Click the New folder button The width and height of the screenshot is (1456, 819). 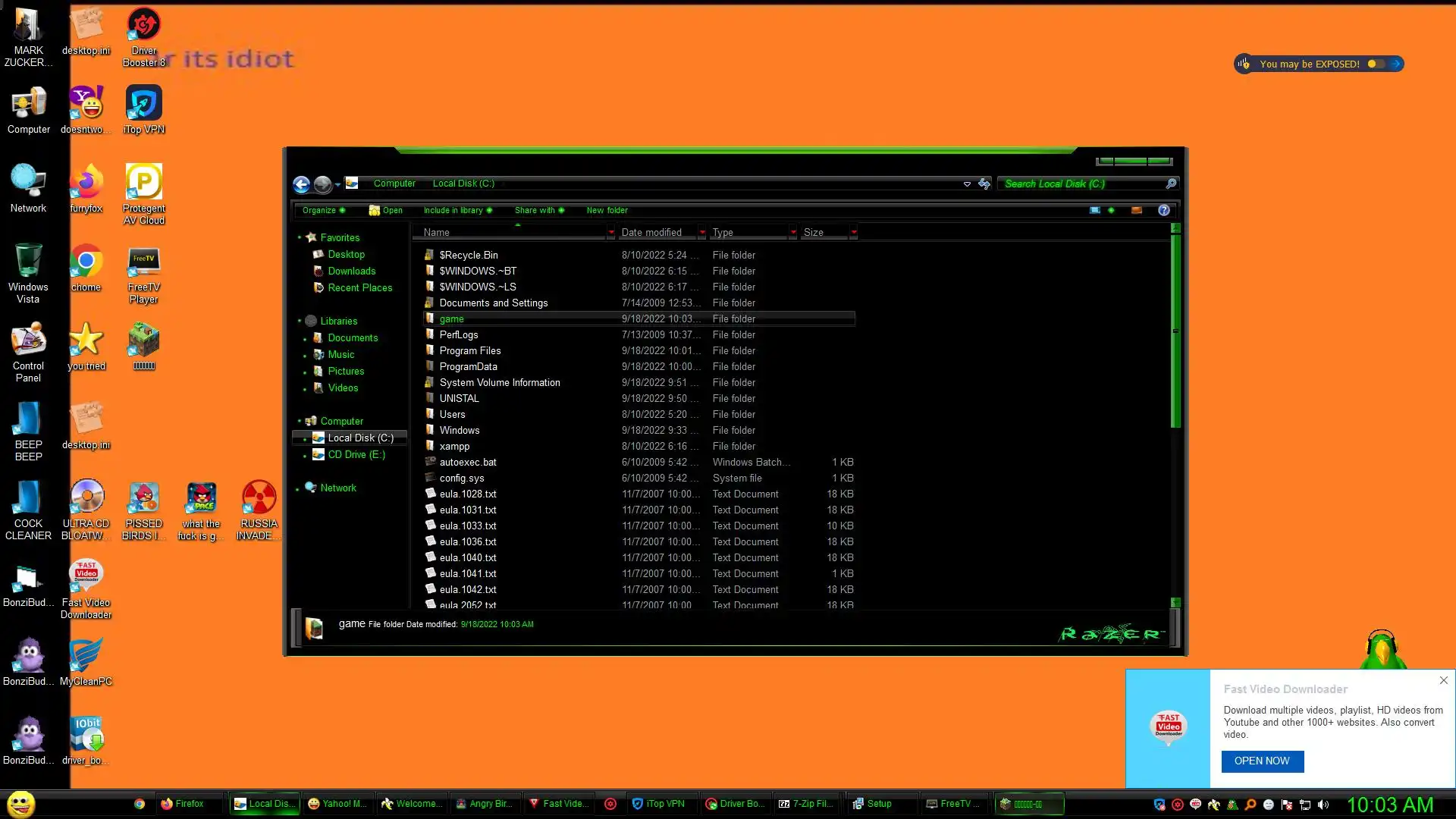pos(607,210)
